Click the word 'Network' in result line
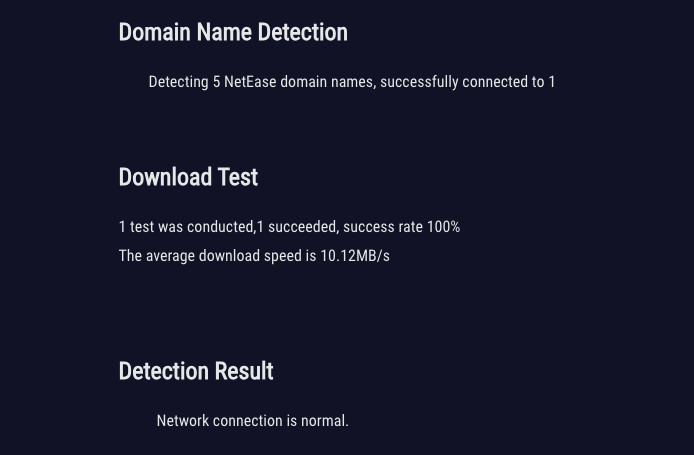 (183, 420)
